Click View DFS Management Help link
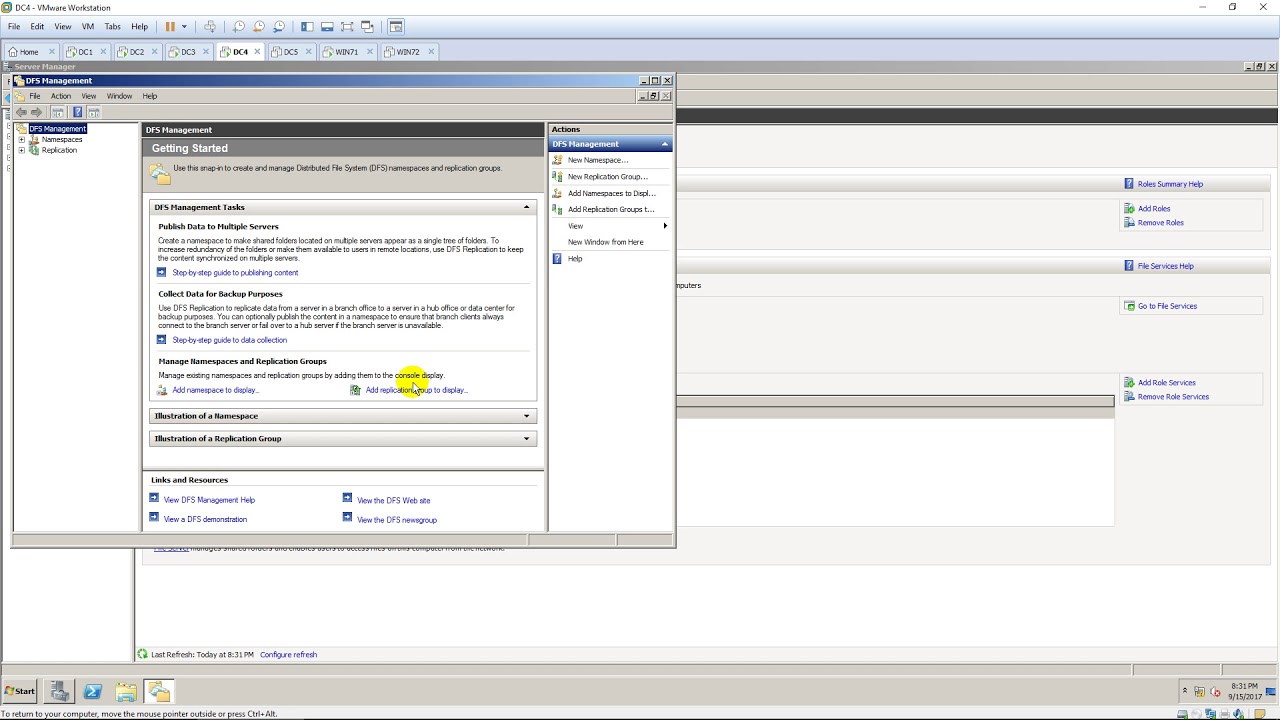 point(209,500)
